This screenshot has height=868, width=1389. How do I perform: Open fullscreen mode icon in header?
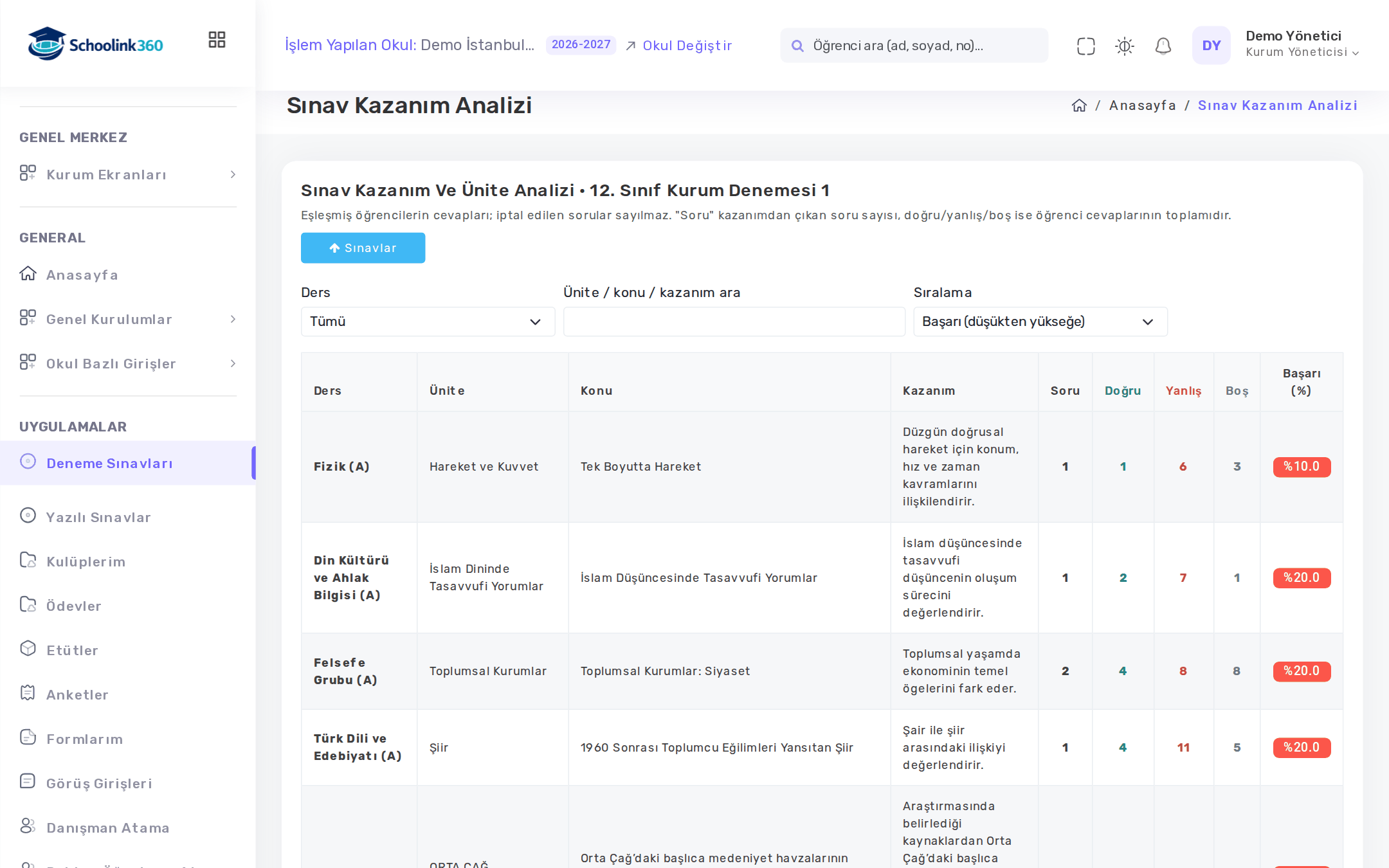1085,46
